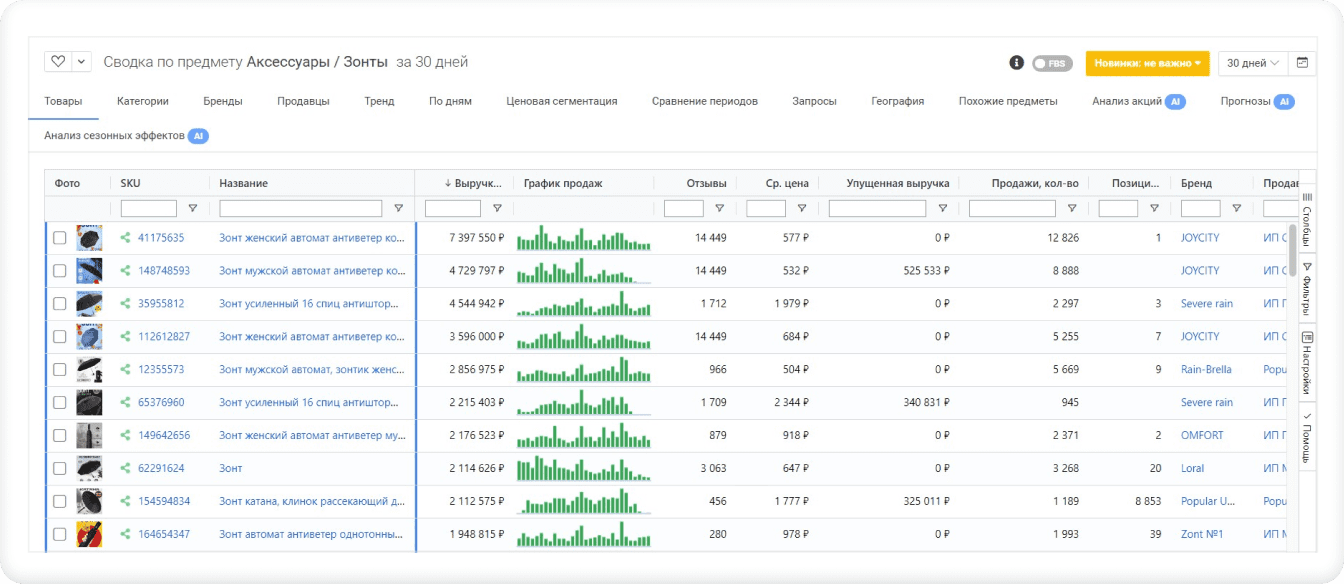Click share icon for SKU 41175635
1344x584 pixels.
coord(125,238)
